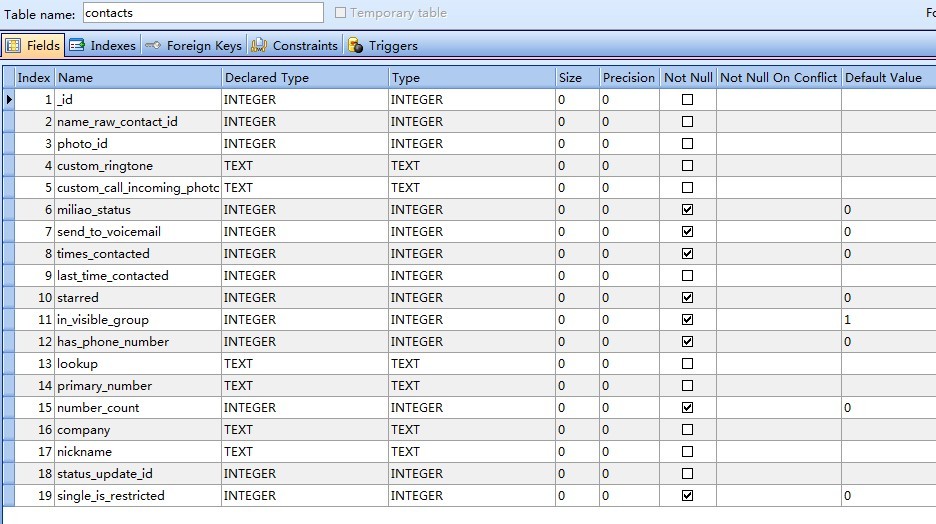Open Declared Type cell for custom_ringtone
The image size is (936, 524).
[304, 166]
